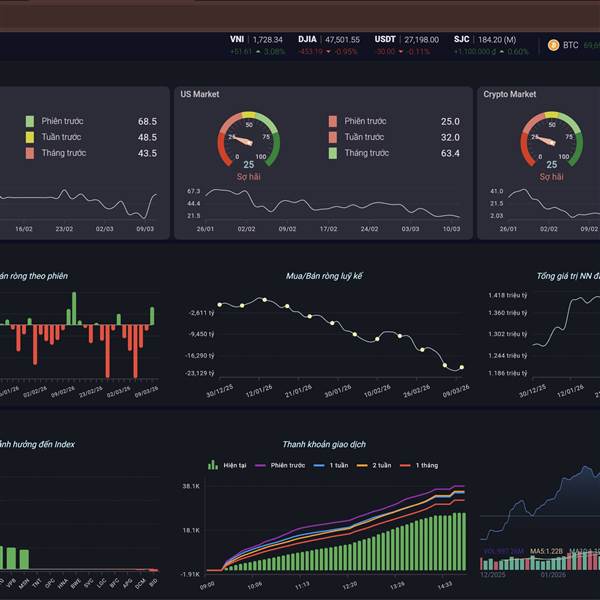Toggle the red 1 tháng series legend

pyautogui.click(x=419, y=465)
